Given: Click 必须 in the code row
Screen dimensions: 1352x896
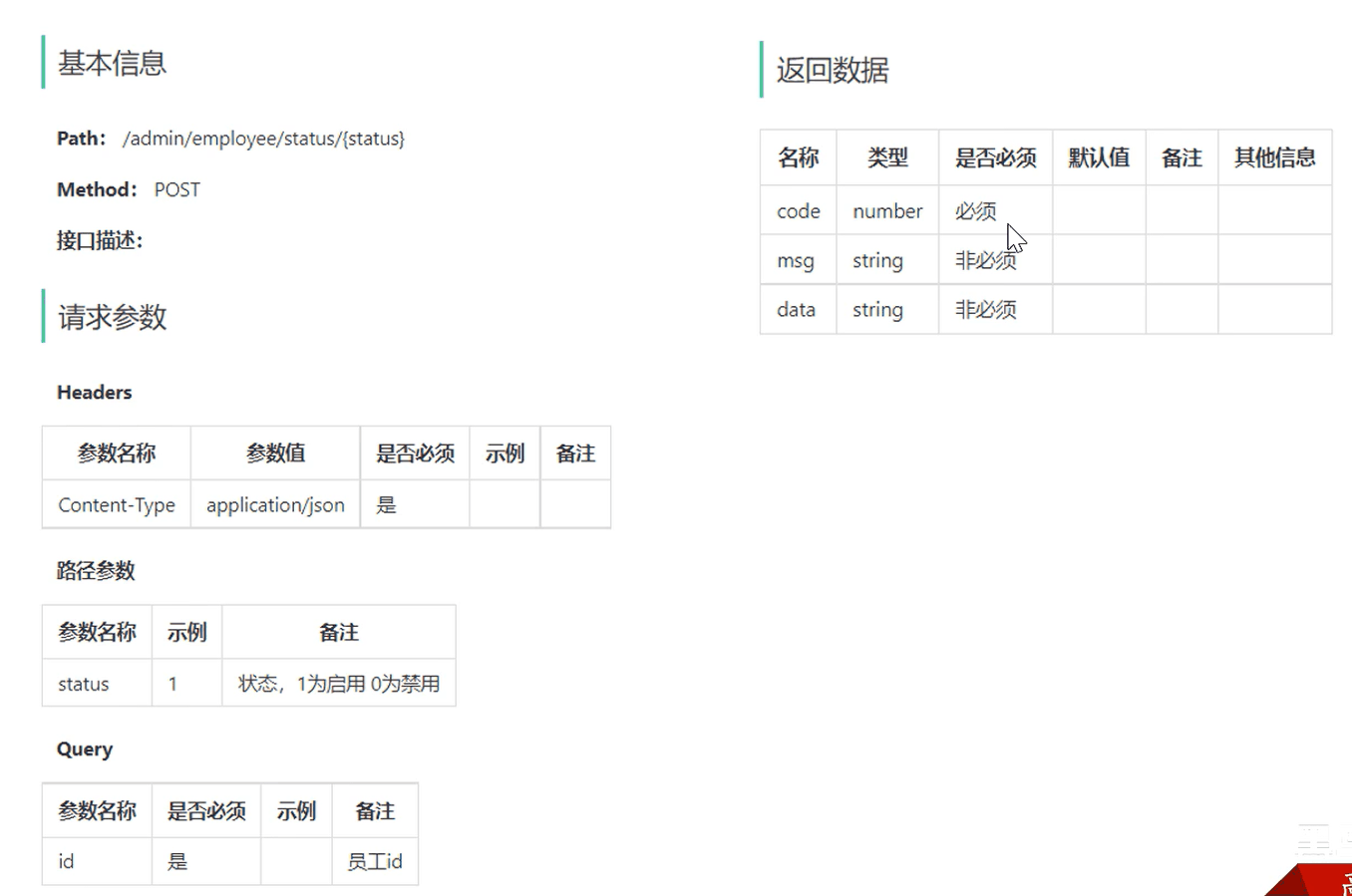Looking at the screenshot, I should [975, 211].
